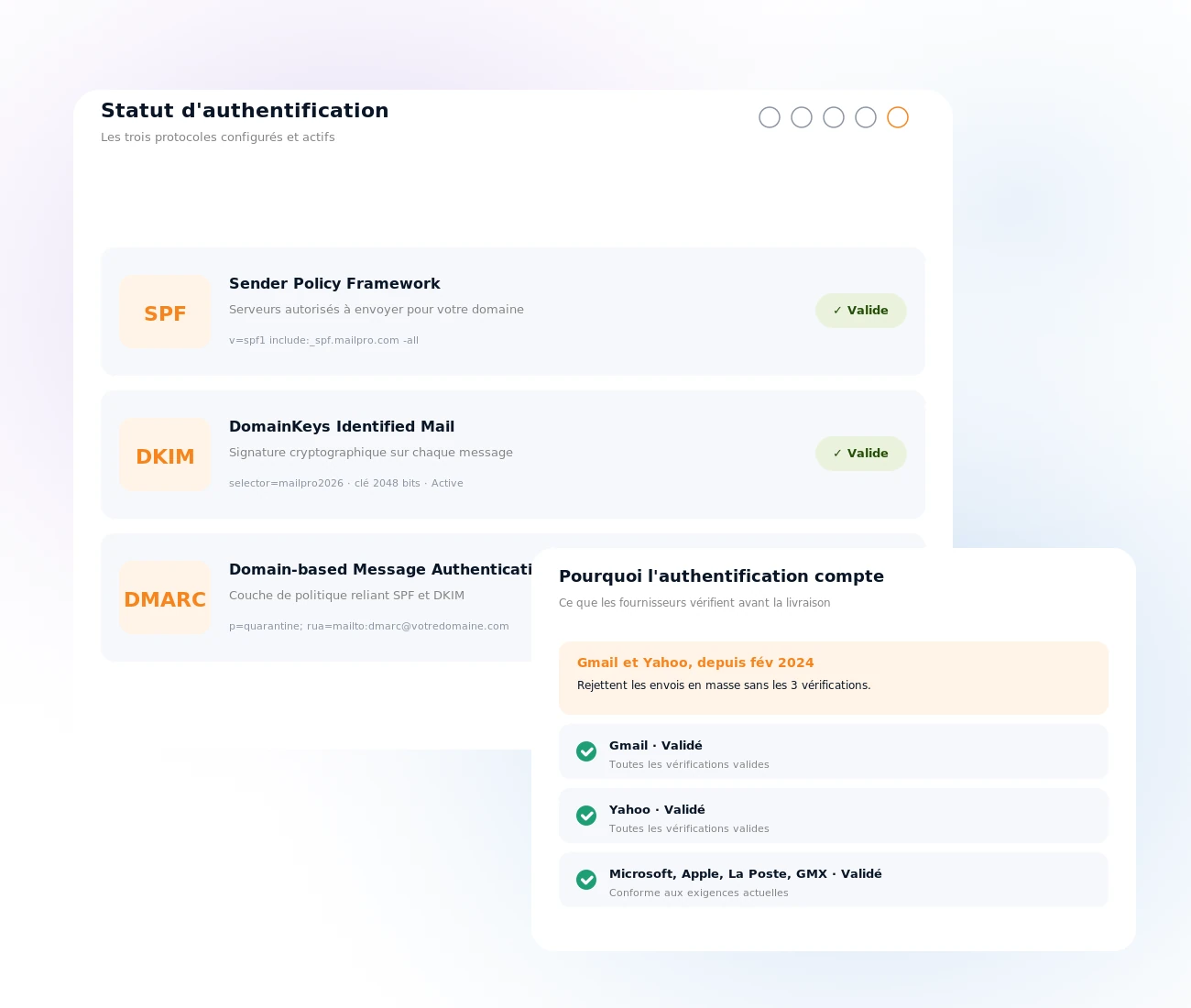1191x1008 pixels.
Task: Open the Sender Policy Framework title
Action: pos(334,284)
